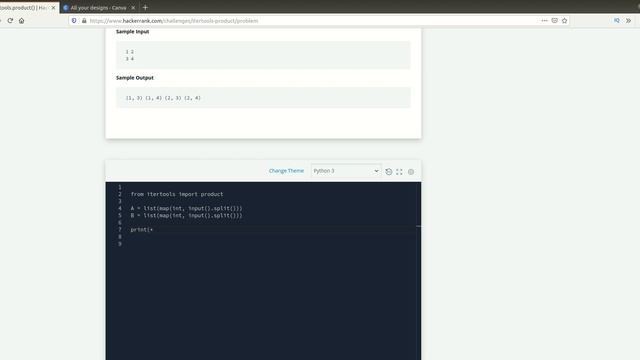Click the Sample Output heading

tap(135, 78)
